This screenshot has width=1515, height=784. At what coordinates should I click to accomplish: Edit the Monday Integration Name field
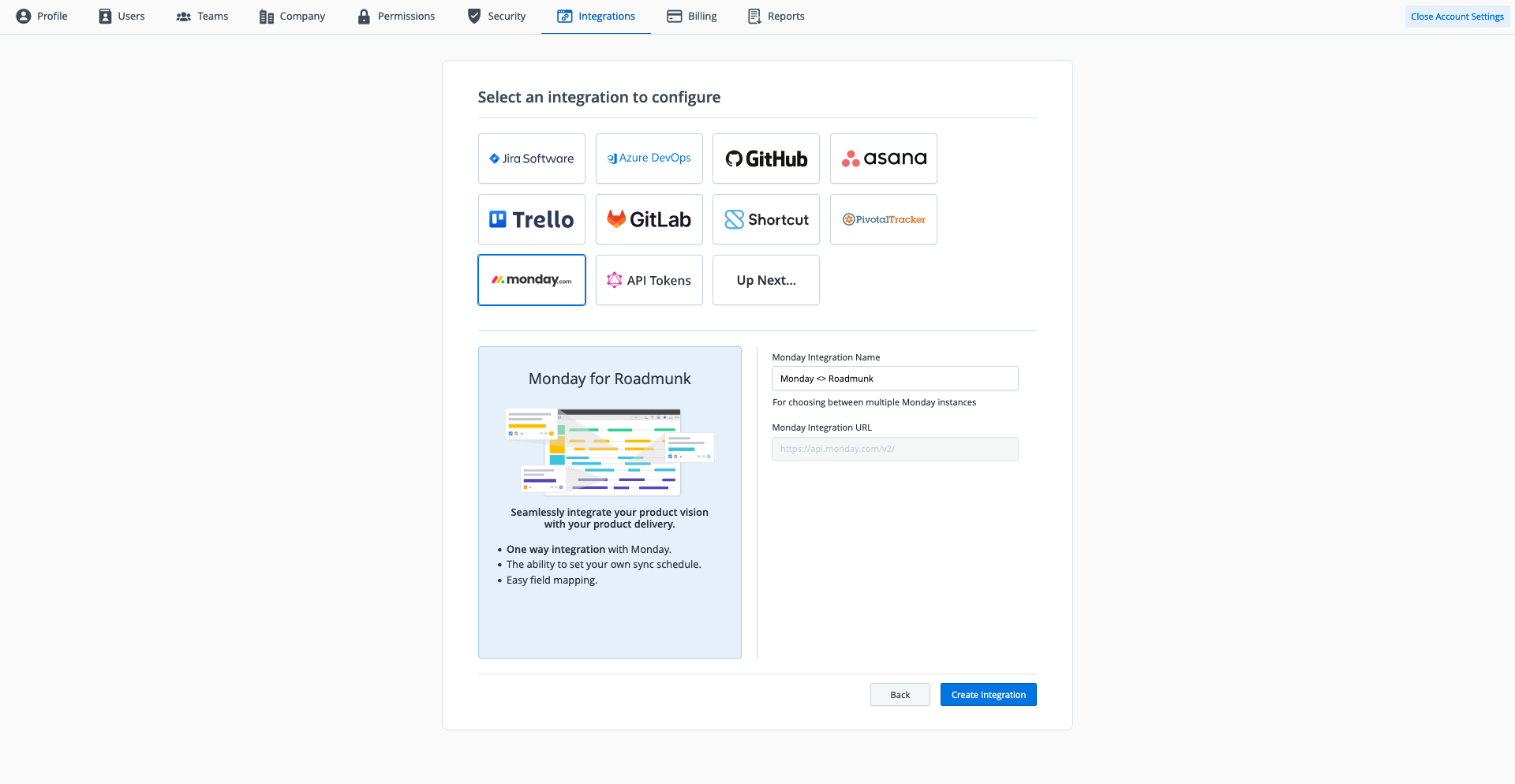[894, 379]
